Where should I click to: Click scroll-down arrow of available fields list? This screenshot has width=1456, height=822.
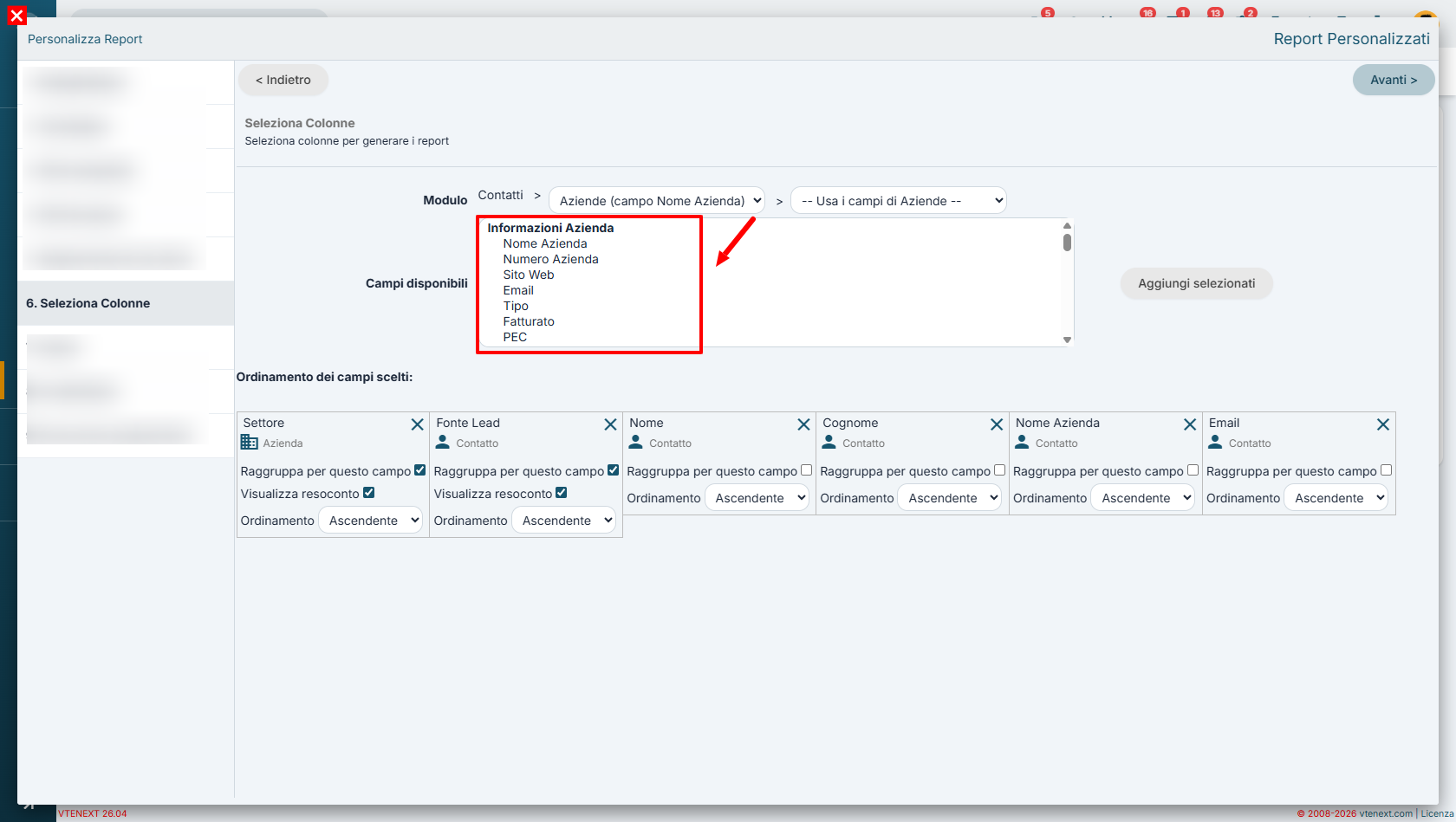click(x=1067, y=340)
